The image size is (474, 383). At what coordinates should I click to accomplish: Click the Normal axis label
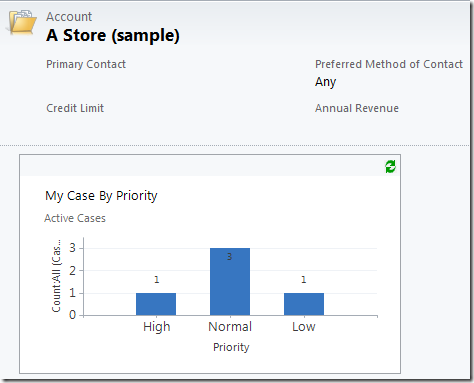pyautogui.click(x=230, y=327)
